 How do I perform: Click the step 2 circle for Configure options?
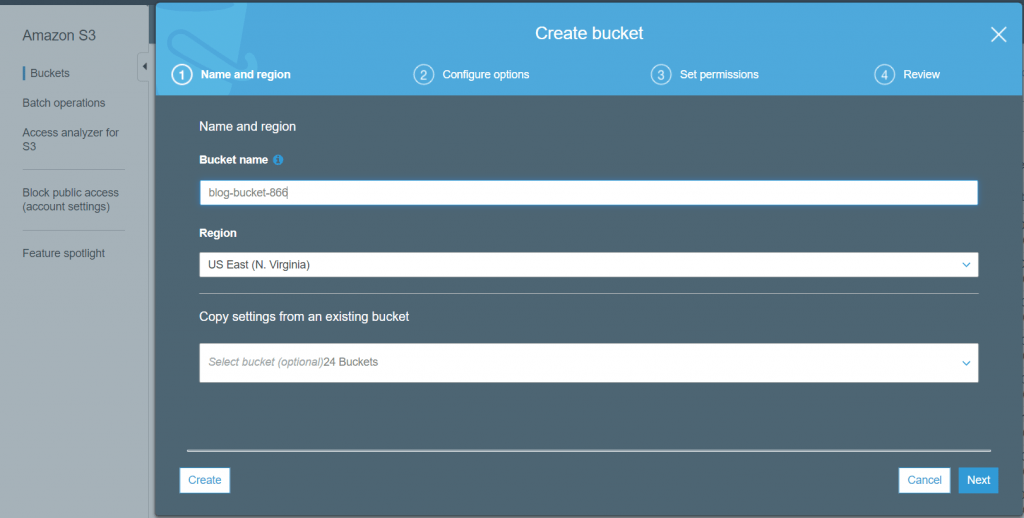424,75
